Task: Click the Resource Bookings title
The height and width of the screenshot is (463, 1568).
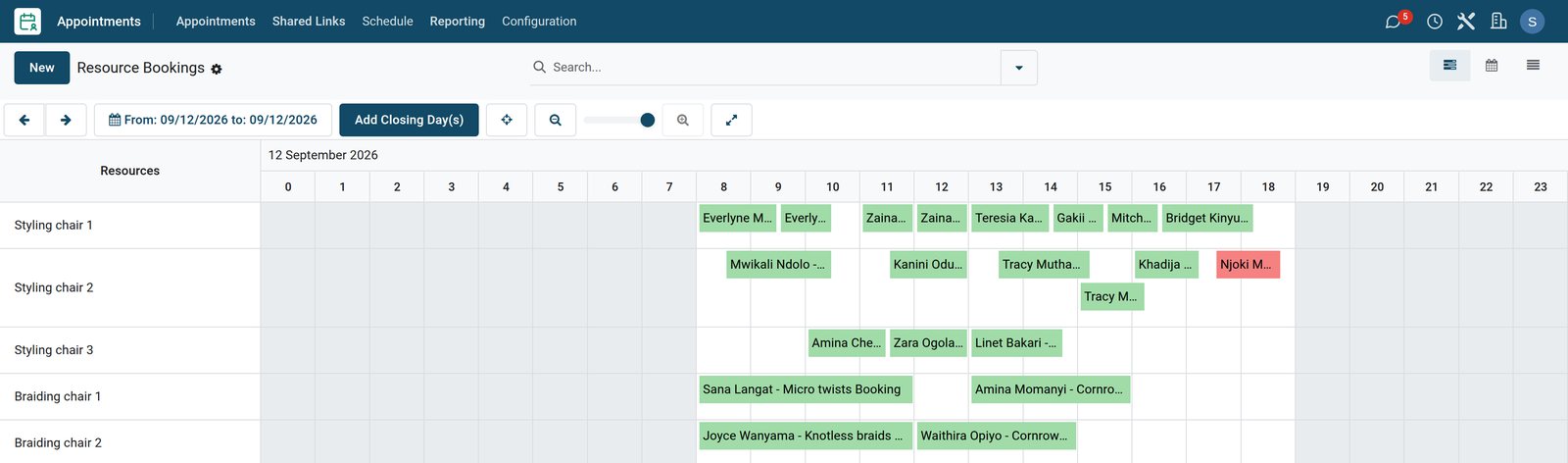Action: pos(141,68)
